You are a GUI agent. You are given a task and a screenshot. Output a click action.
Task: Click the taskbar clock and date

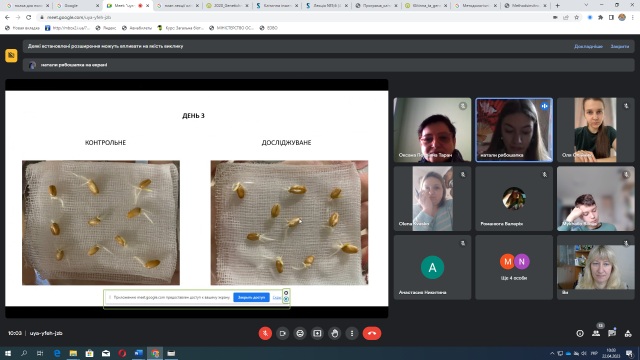(611, 353)
